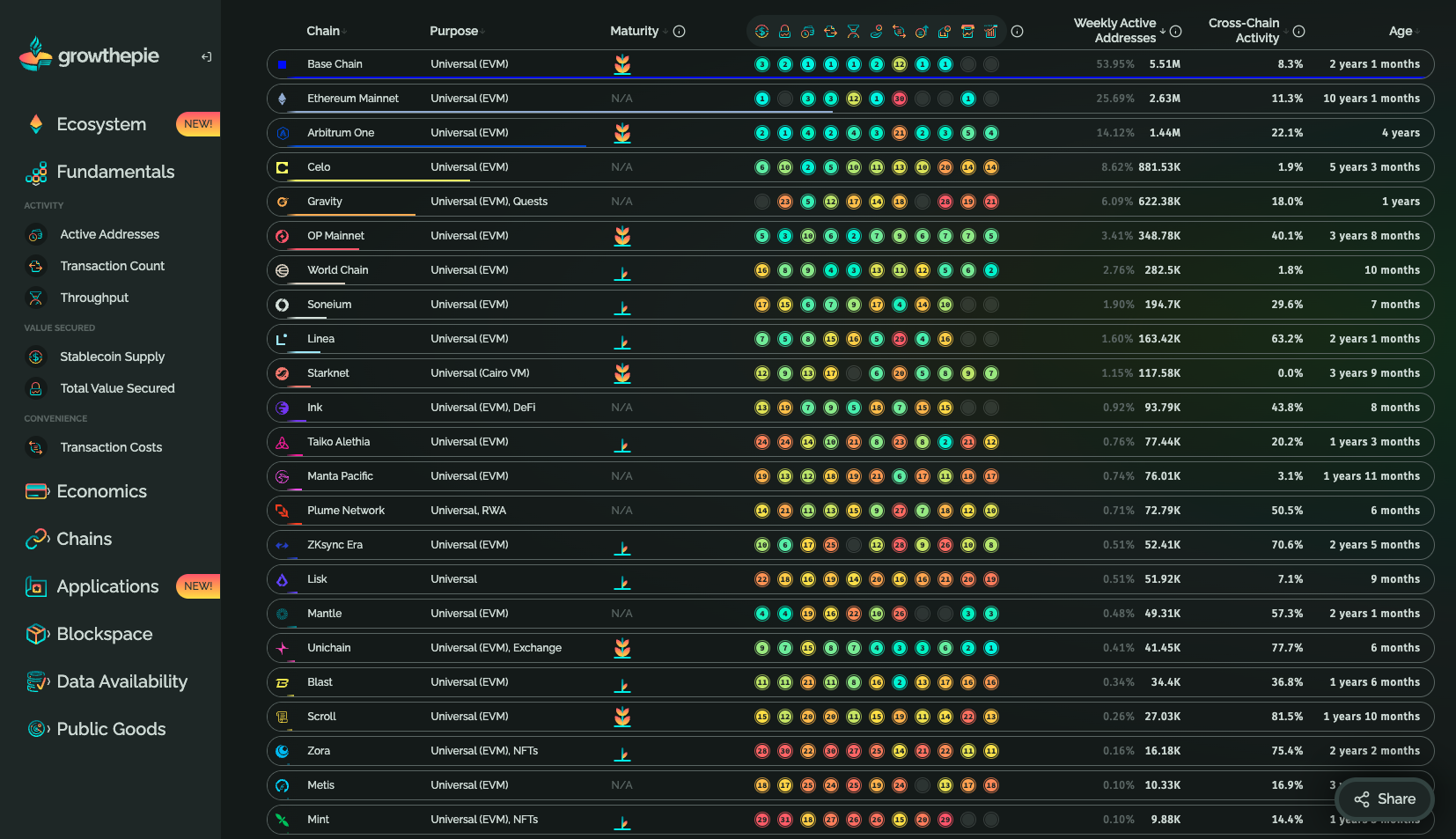Click the info icon after the metric icons row
Viewport: 1456px width, 839px height.
click(x=1017, y=32)
